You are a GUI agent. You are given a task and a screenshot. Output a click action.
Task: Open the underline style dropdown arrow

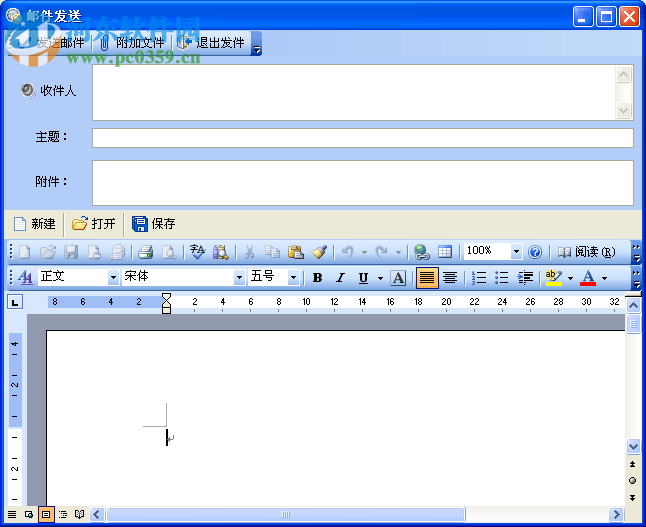point(380,278)
